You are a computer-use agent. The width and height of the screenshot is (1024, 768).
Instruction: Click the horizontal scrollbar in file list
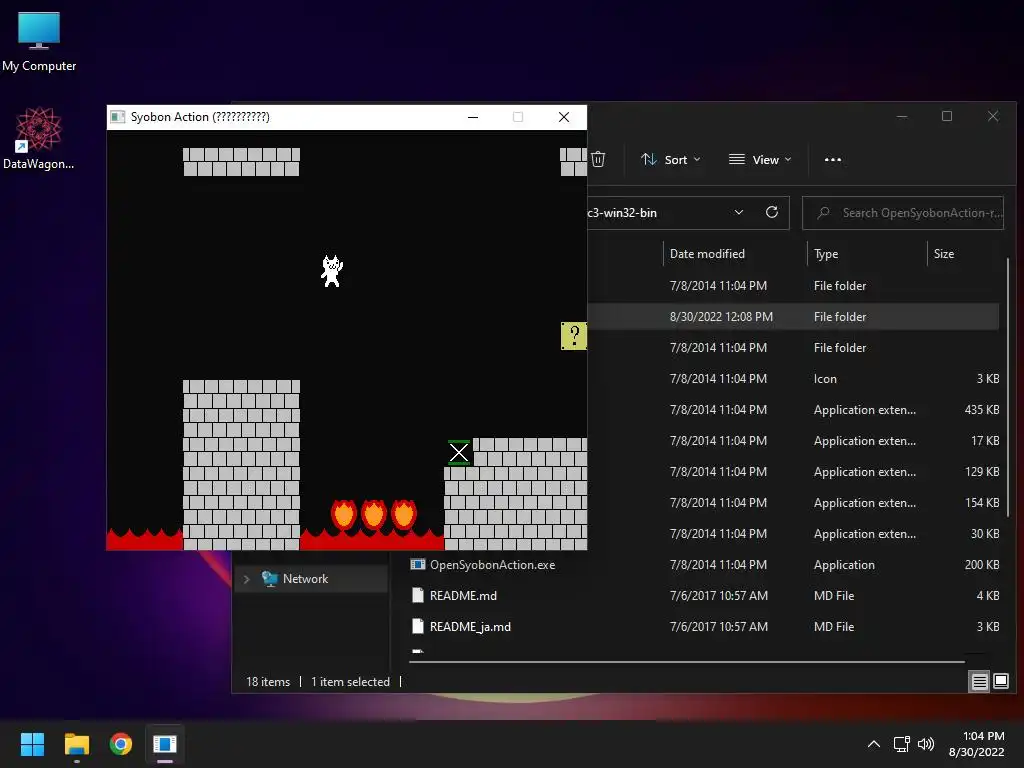pyautogui.click(x=687, y=662)
